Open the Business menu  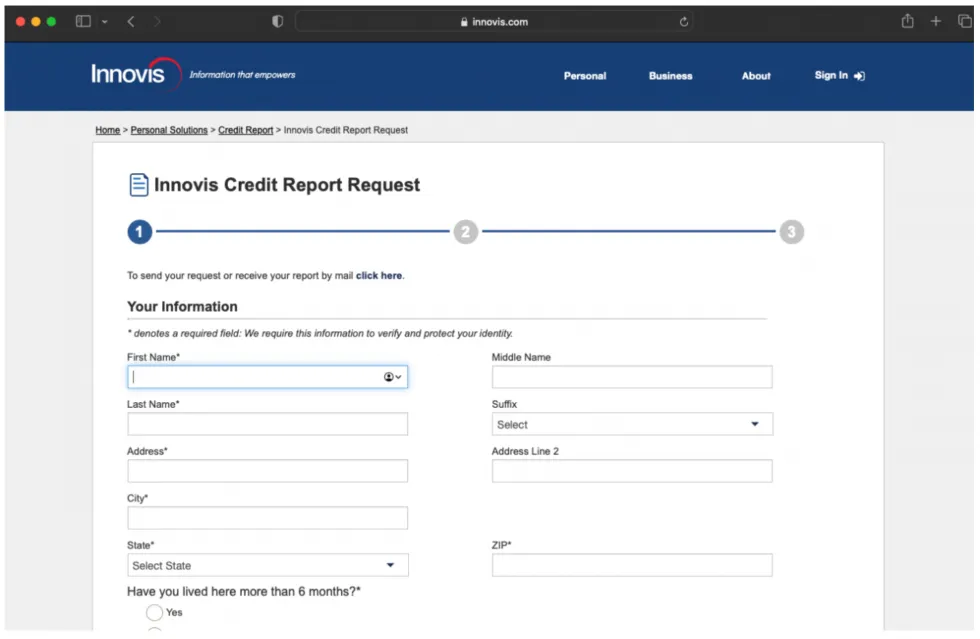[x=670, y=76]
